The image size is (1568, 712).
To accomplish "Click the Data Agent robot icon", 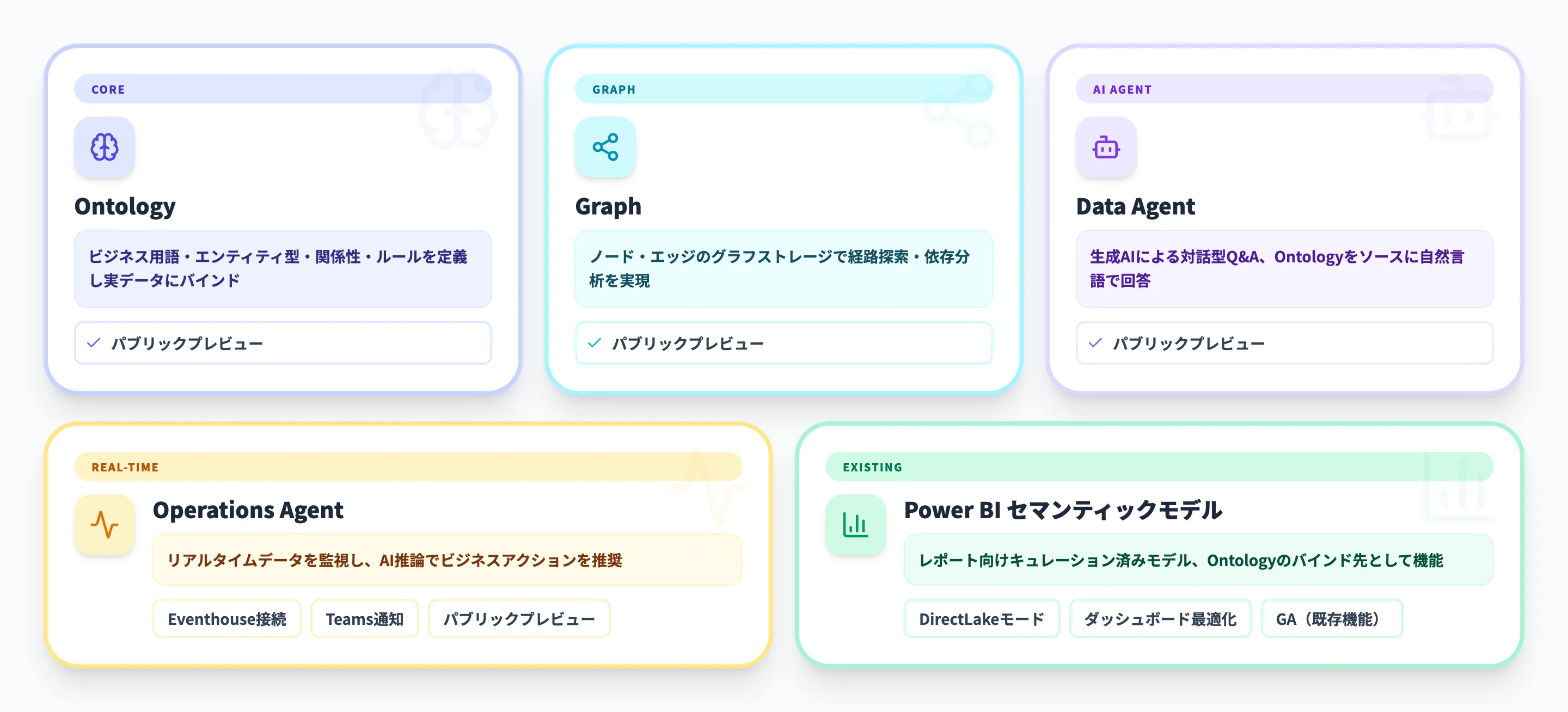I will point(1105,148).
